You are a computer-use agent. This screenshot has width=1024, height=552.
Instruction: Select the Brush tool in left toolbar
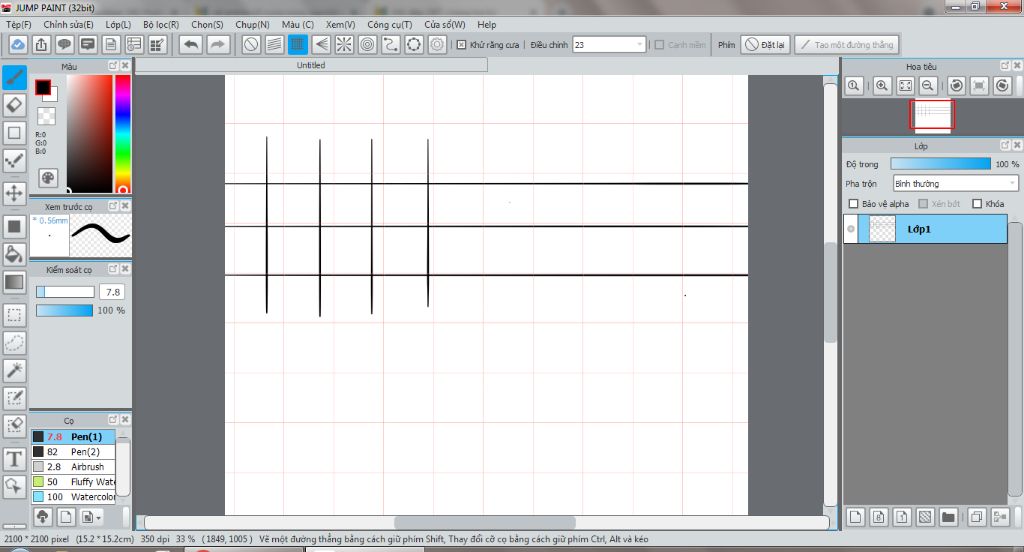coord(14,77)
